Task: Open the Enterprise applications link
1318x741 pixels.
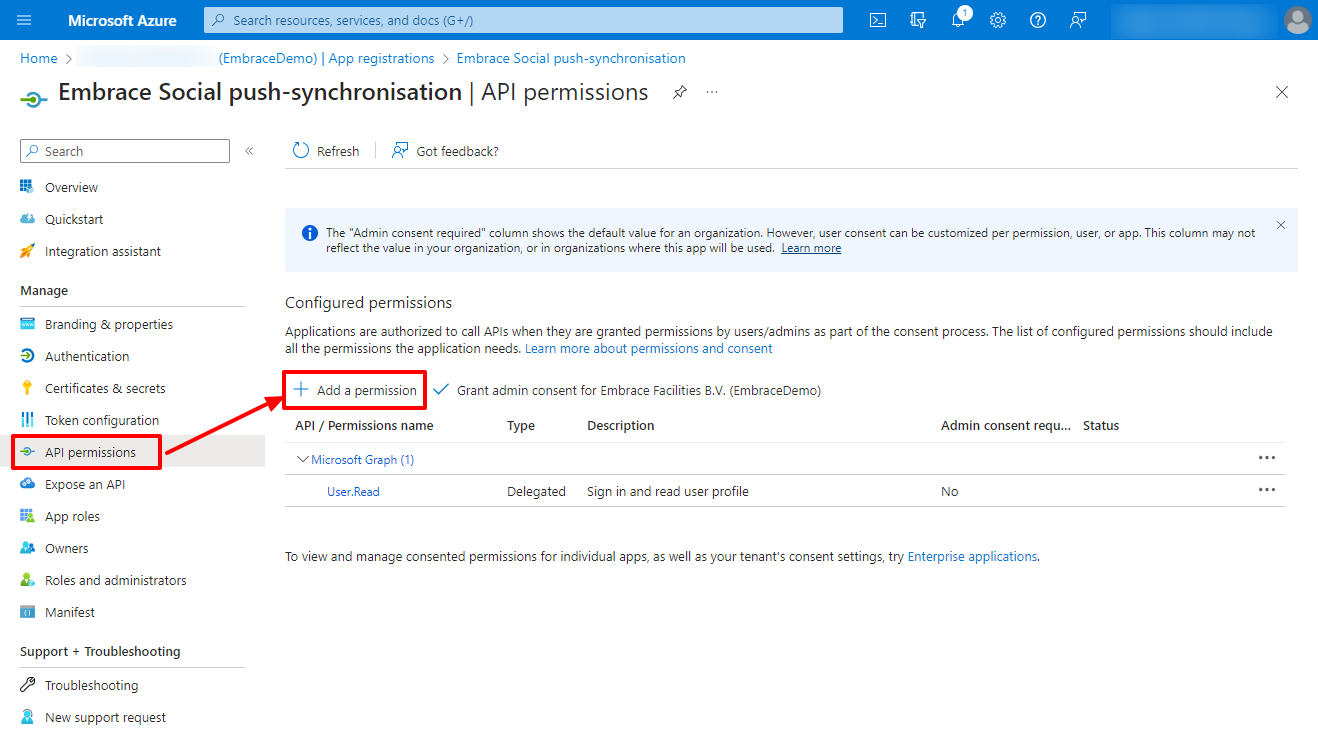Action: coord(972,556)
